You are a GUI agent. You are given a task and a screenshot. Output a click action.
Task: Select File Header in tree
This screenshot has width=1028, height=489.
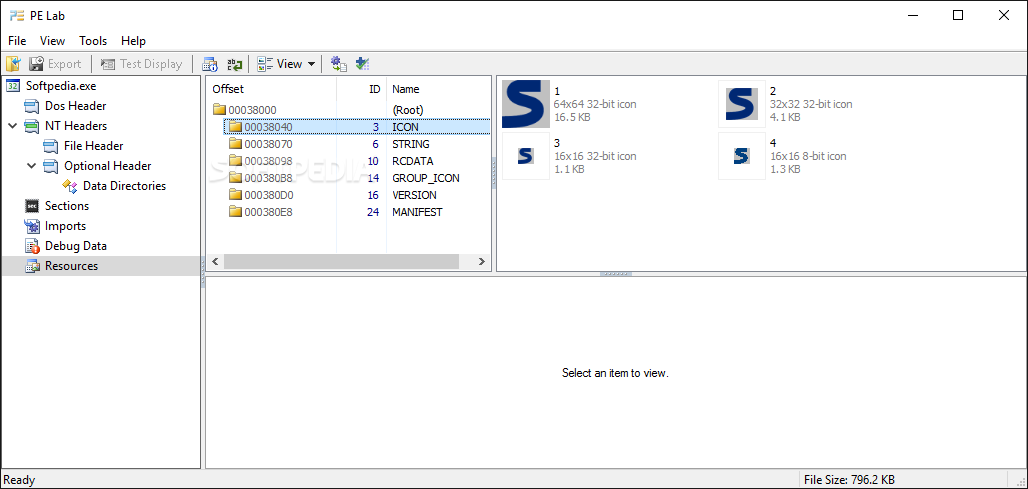tap(94, 146)
